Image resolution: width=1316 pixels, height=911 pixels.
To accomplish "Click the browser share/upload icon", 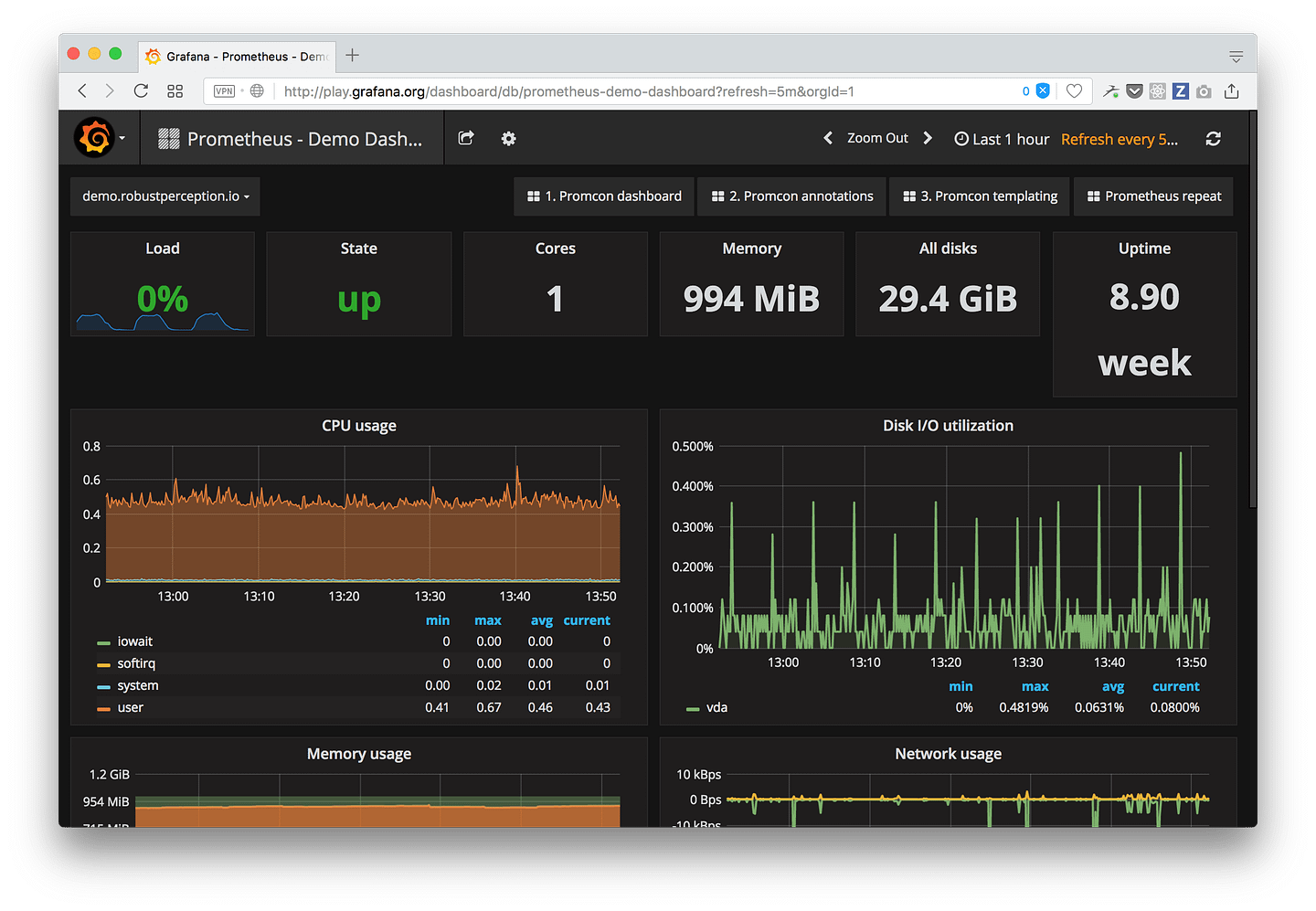I will (1232, 90).
